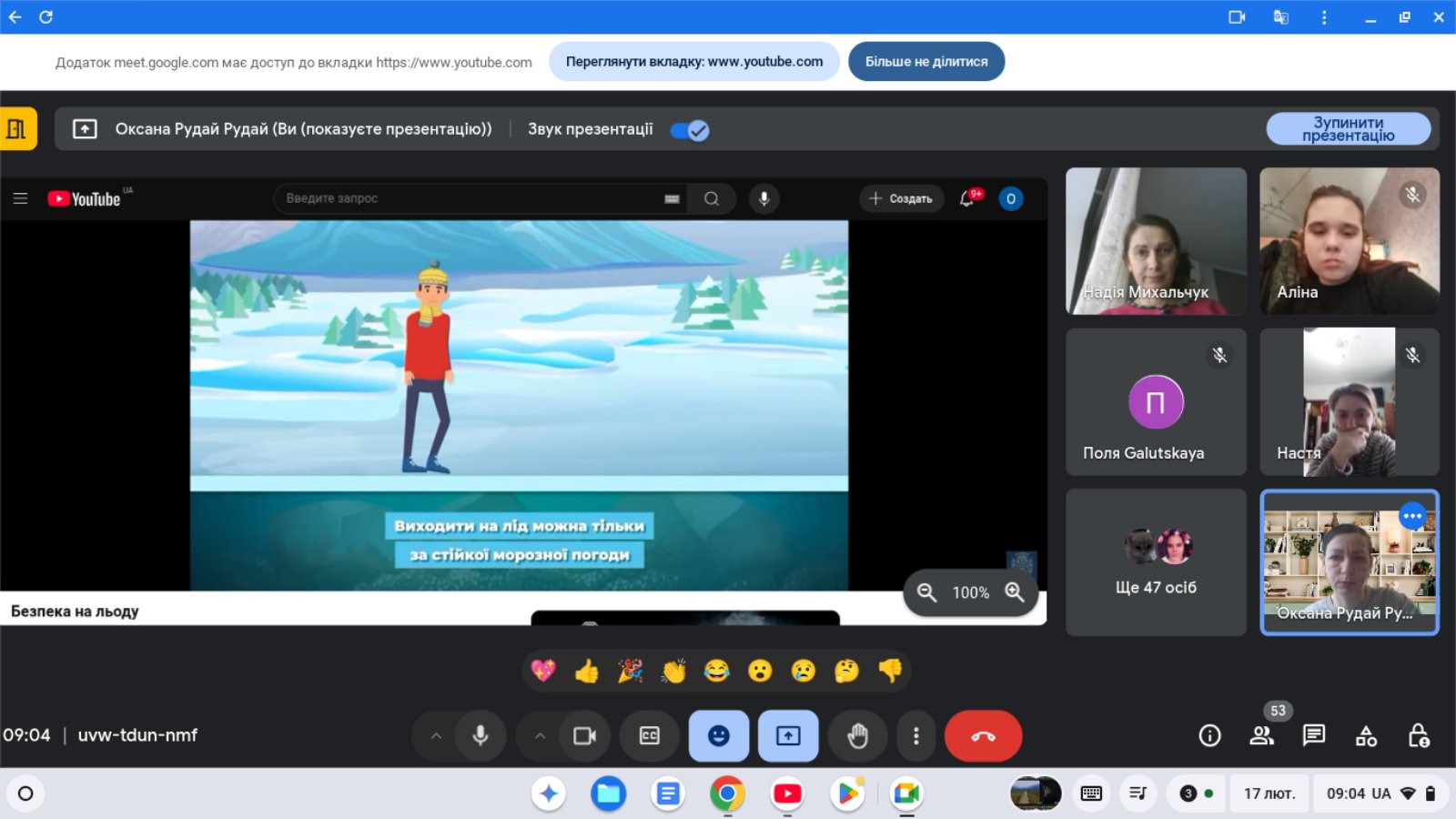
Task: Stop presenting with the Зупинити презентацію button
Action: click(x=1348, y=129)
